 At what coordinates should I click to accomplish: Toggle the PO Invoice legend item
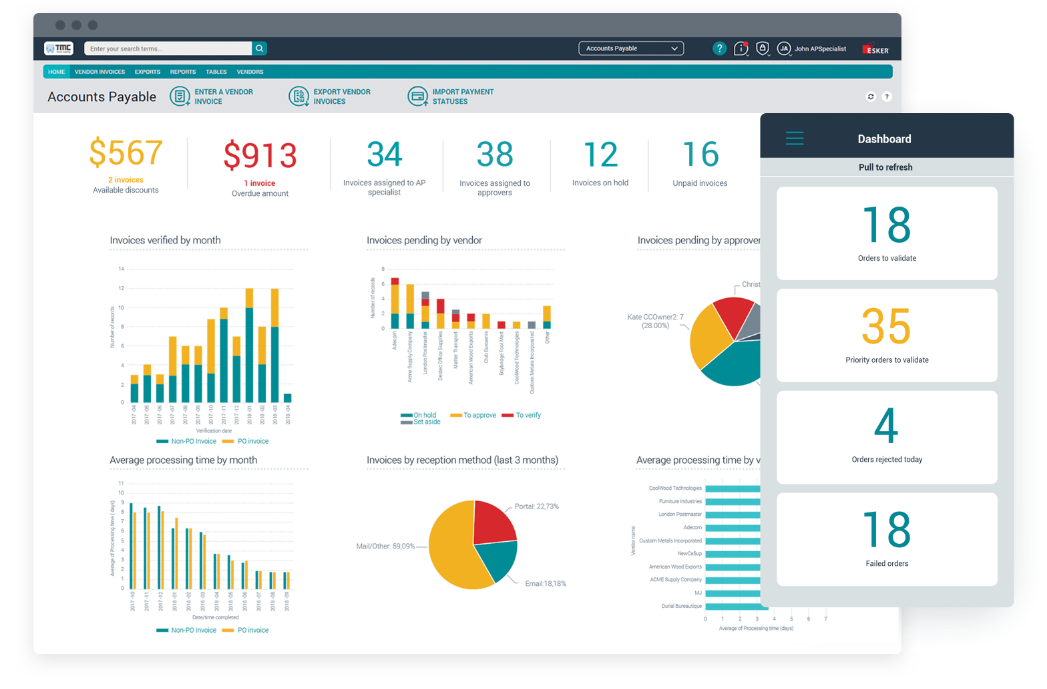pyautogui.click(x=246, y=440)
